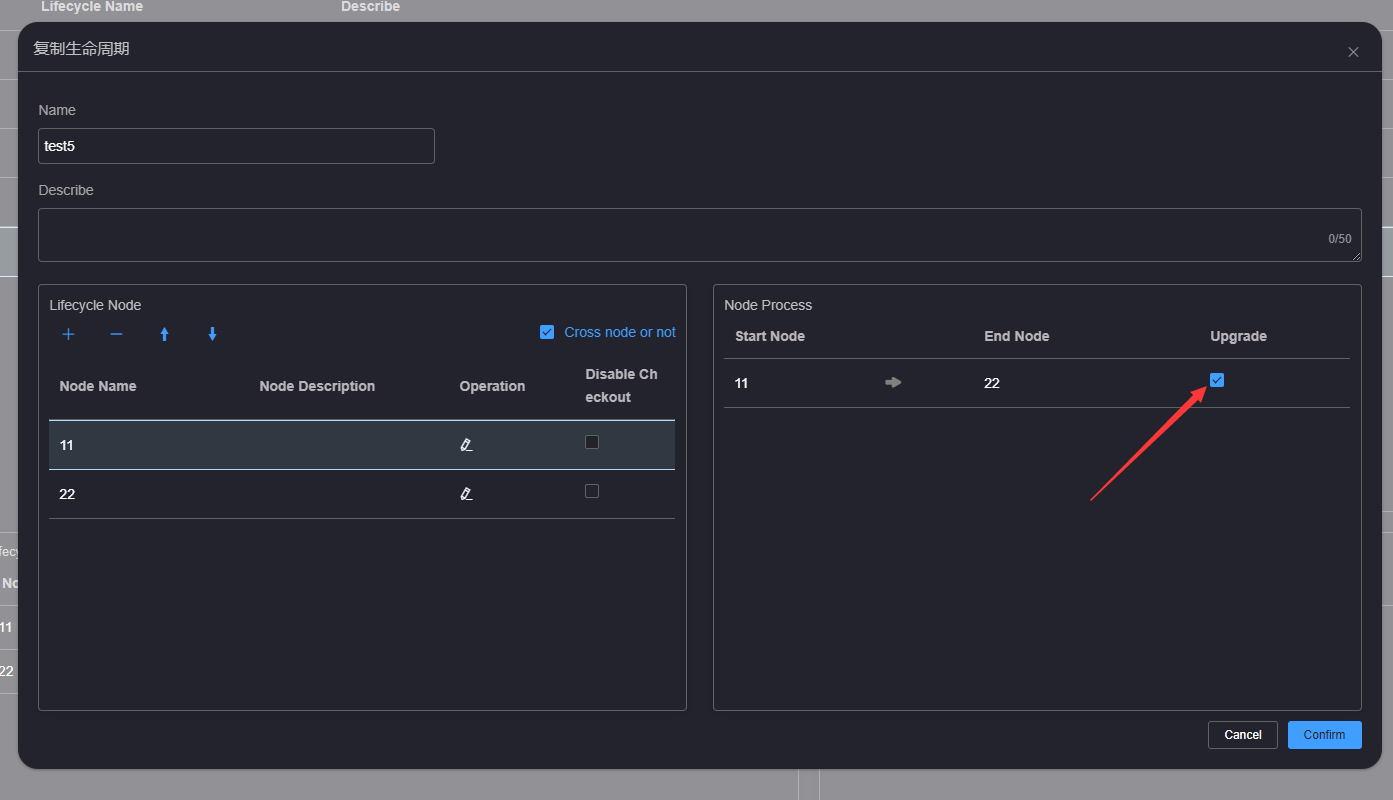The image size is (1393, 800).
Task: Click the Confirm button
Action: [x=1325, y=735]
